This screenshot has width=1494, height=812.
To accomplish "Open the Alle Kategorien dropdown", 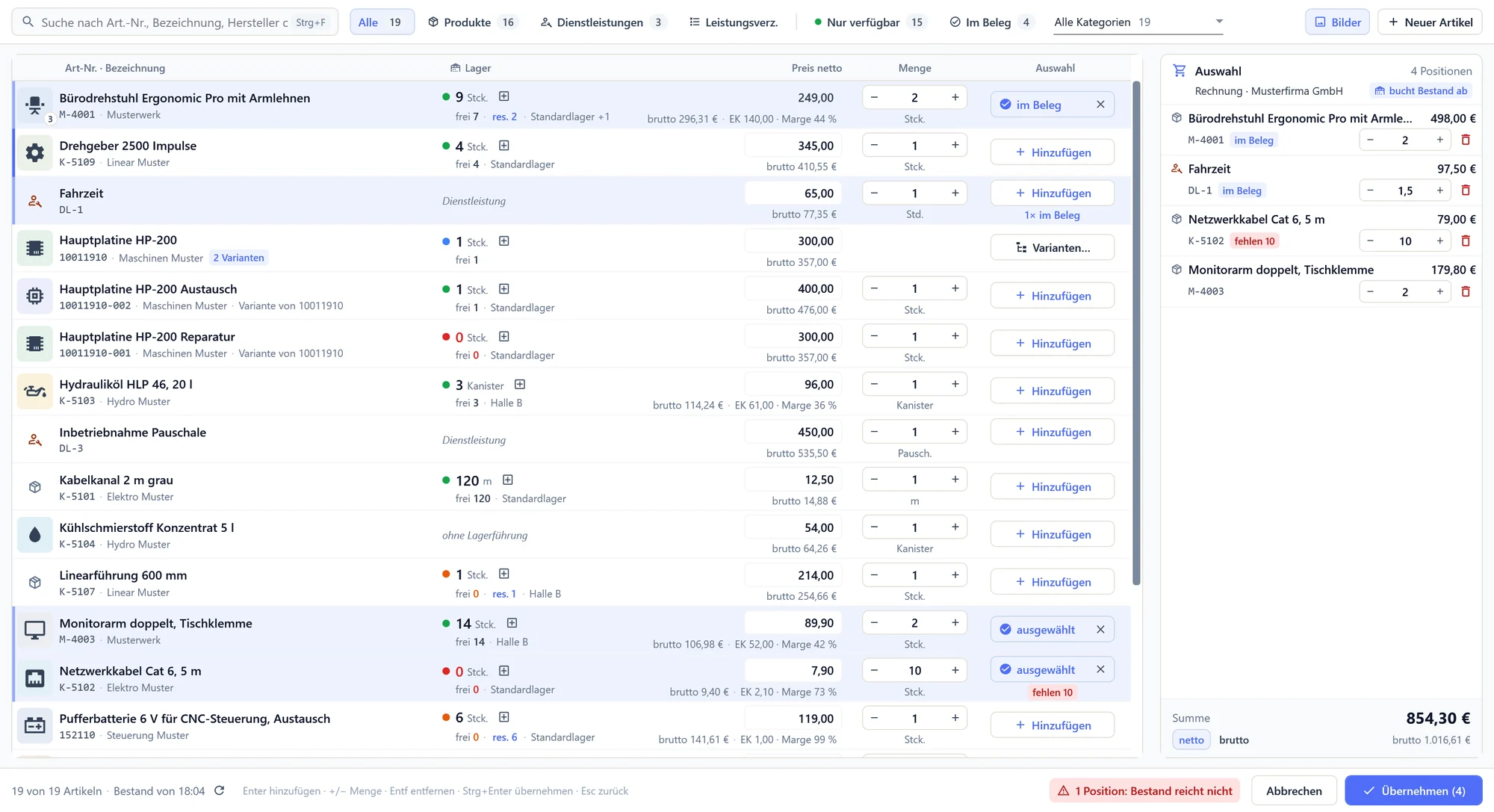I will 1138,22.
